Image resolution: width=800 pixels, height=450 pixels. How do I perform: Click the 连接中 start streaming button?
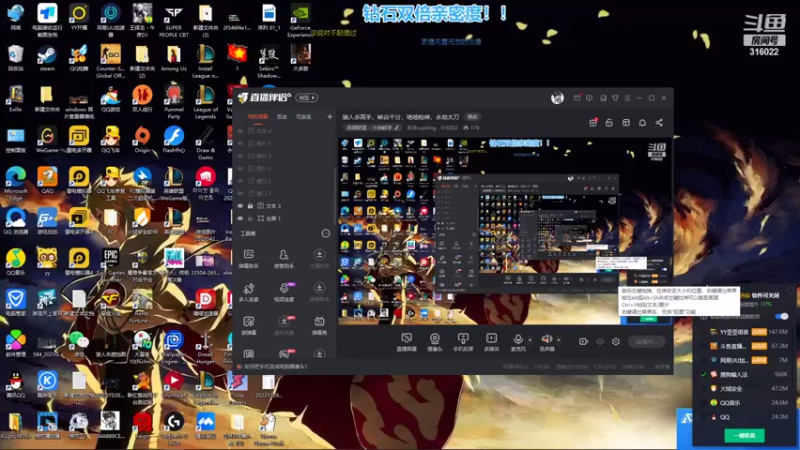(x=646, y=341)
